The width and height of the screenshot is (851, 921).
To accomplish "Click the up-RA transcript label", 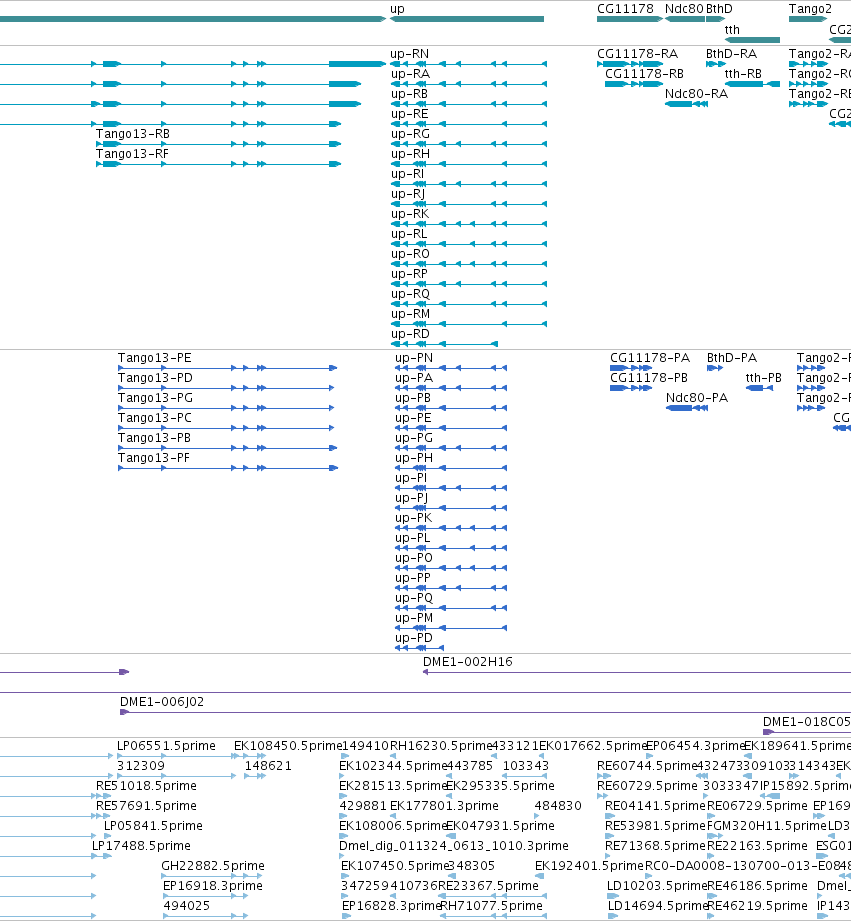I will tap(411, 74).
